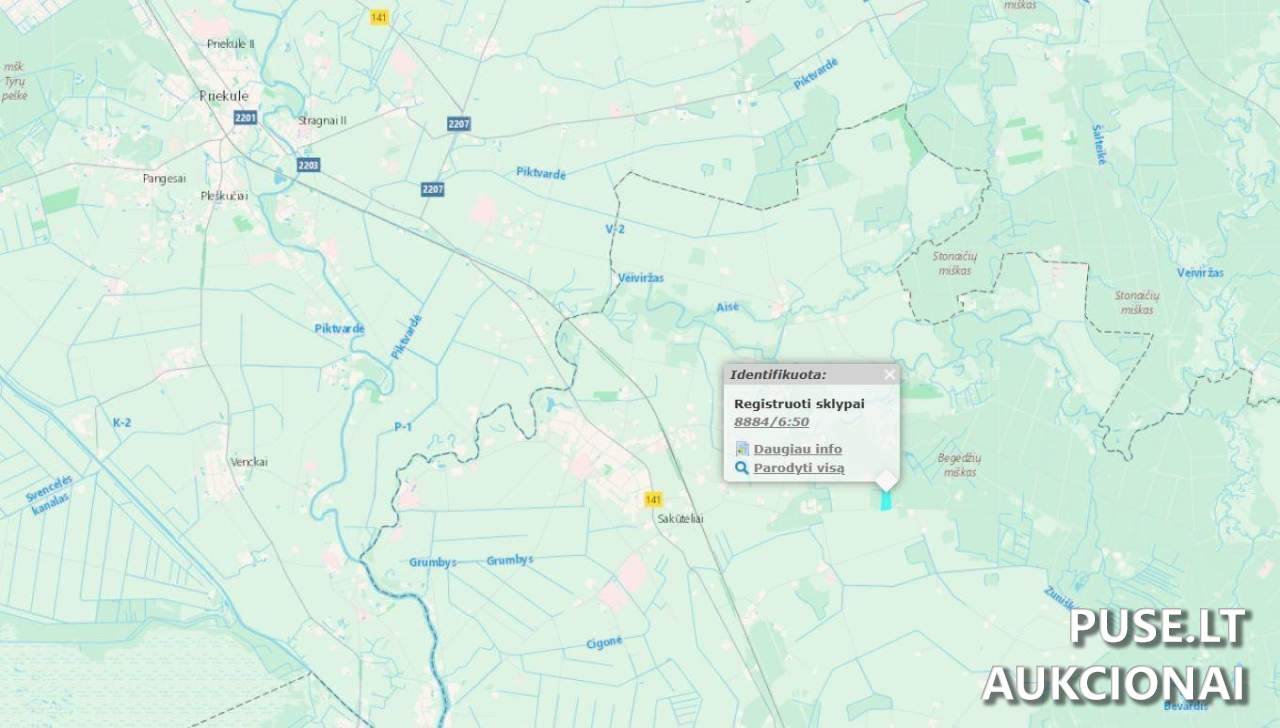The image size is (1280, 728).
Task: Click the Daugiau info link
Action: pyautogui.click(x=797, y=449)
